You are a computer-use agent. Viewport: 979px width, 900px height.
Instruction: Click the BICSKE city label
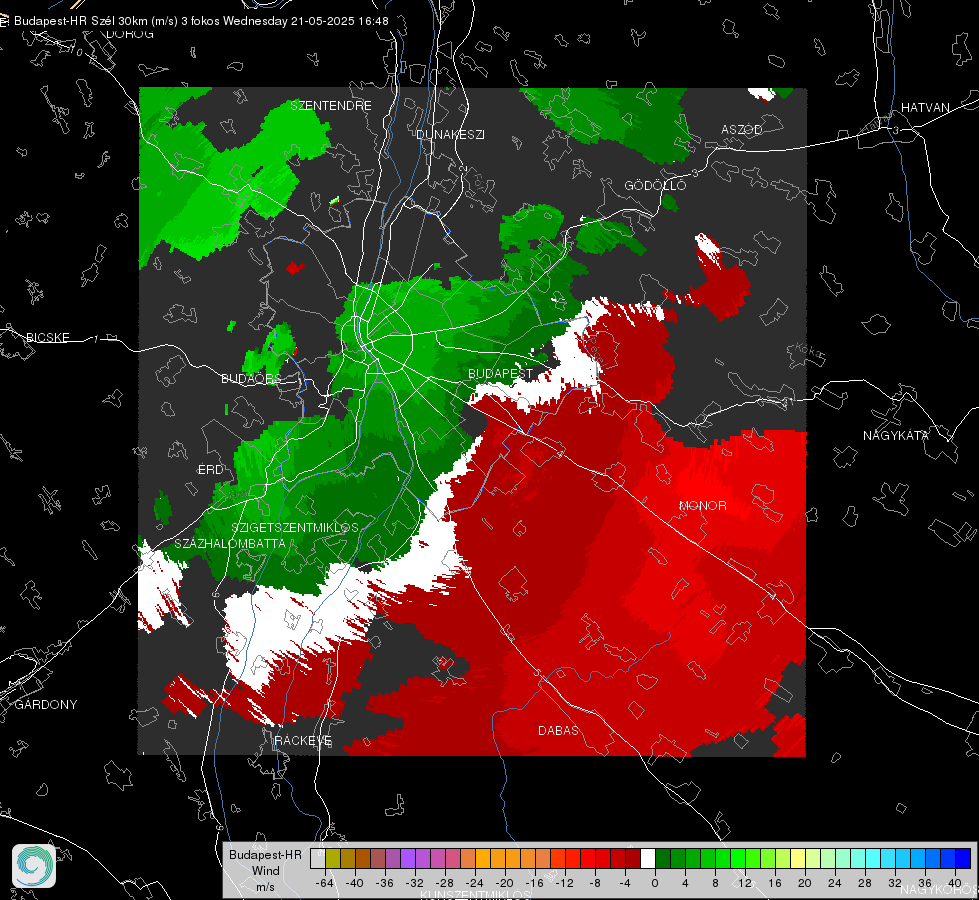(x=48, y=337)
